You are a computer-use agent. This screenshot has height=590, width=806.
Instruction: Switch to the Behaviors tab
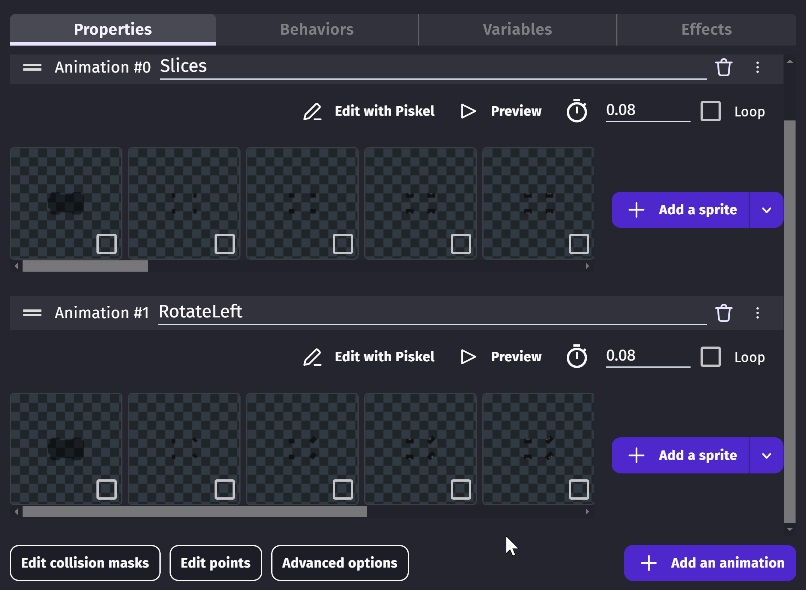(316, 29)
